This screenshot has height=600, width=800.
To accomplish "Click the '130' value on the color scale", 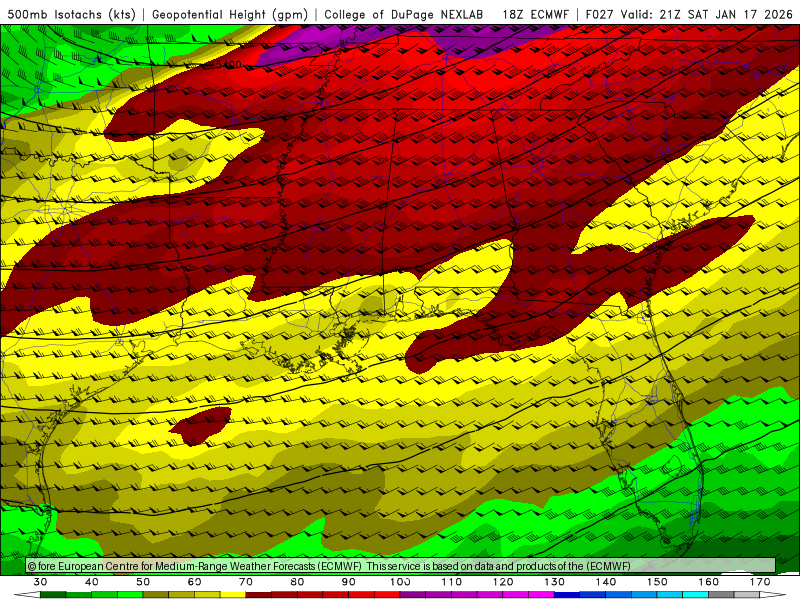I will (555, 582).
